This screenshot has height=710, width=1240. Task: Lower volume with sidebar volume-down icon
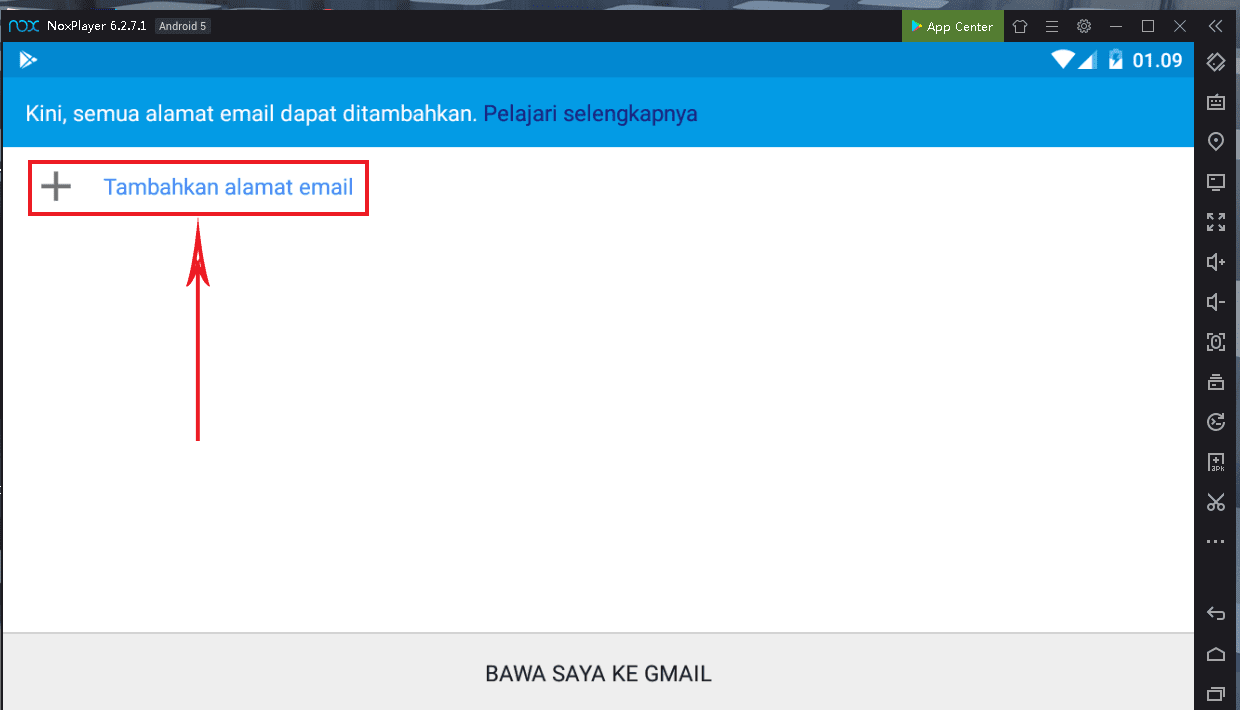click(x=1216, y=302)
